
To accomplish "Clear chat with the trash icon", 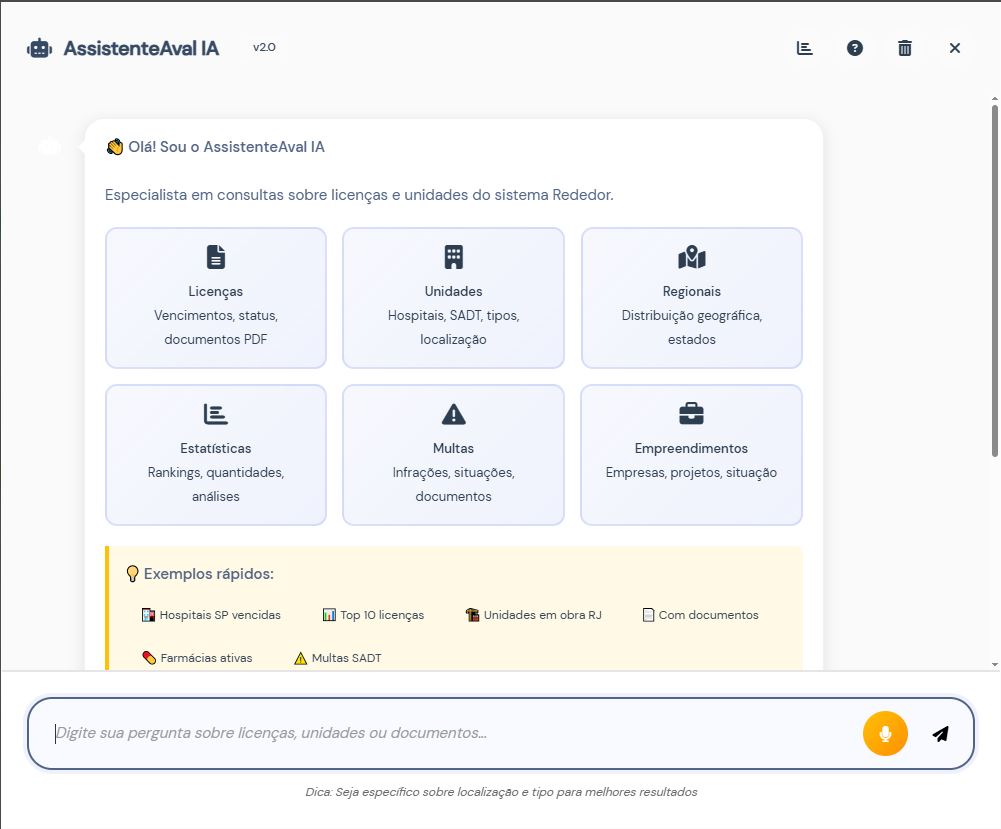I will pos(905,48).
